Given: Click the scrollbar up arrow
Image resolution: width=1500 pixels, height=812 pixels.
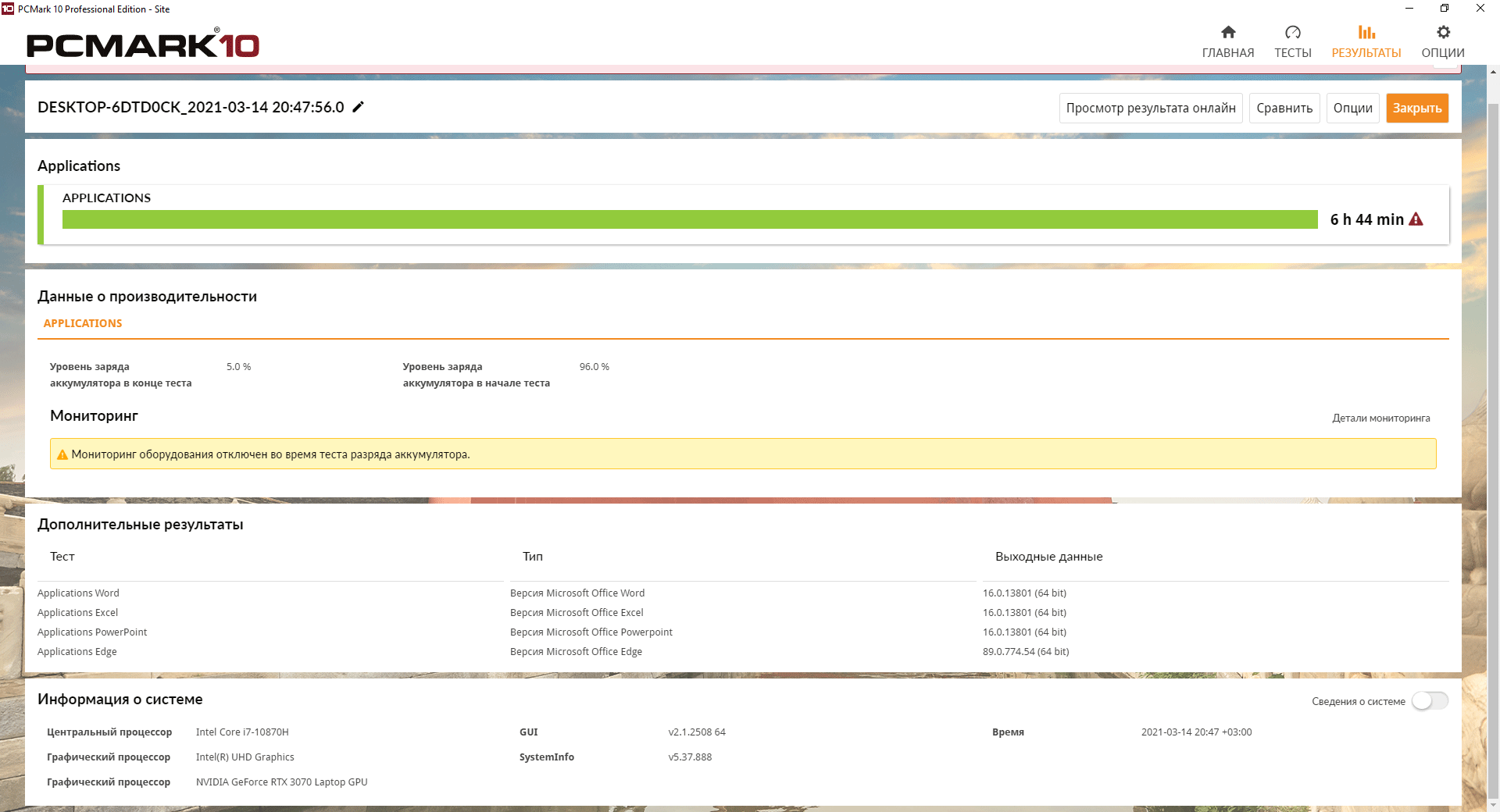Looking at the screenshot, I should [x=1494, y=72].
